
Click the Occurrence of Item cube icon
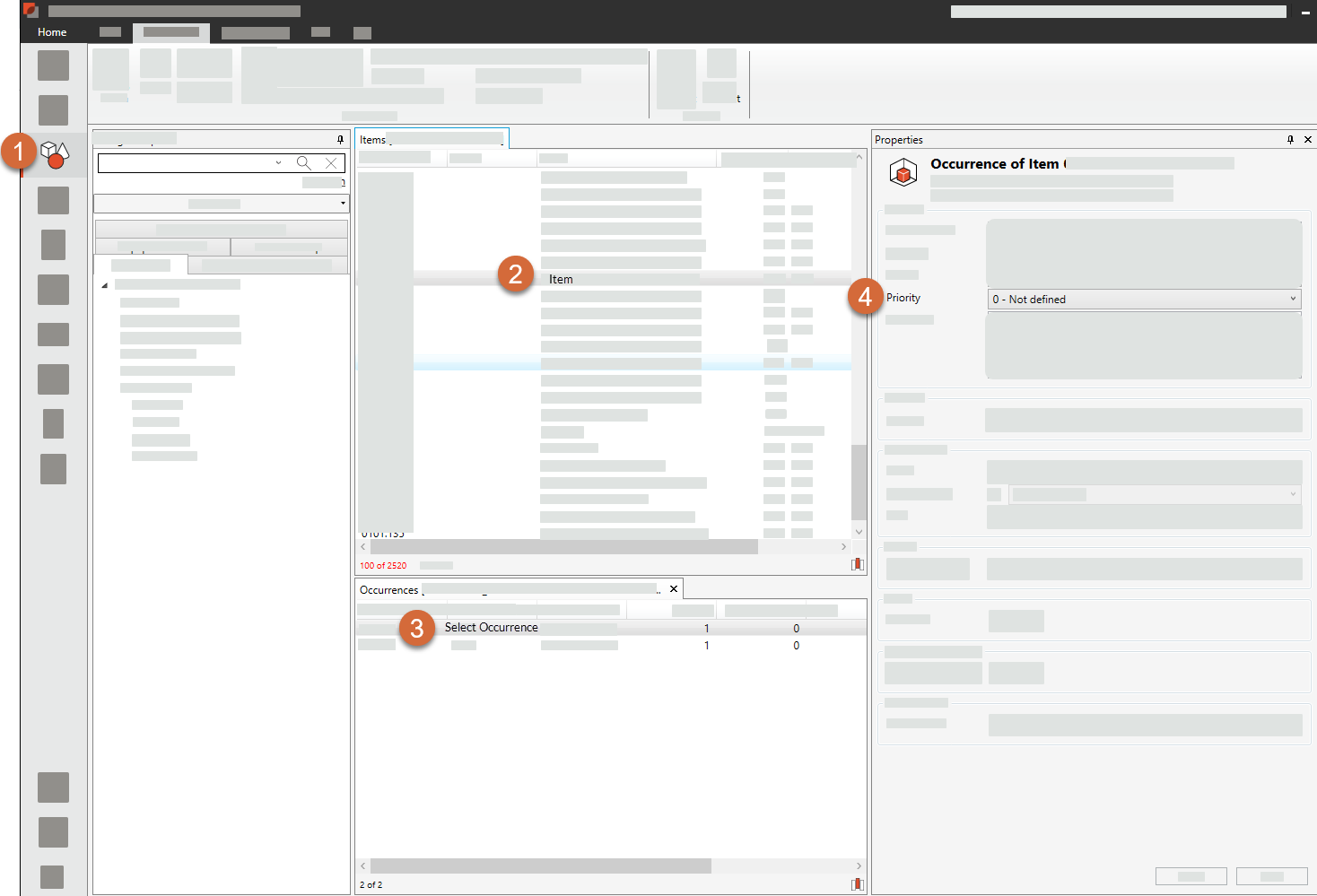[x=903, y=172]
